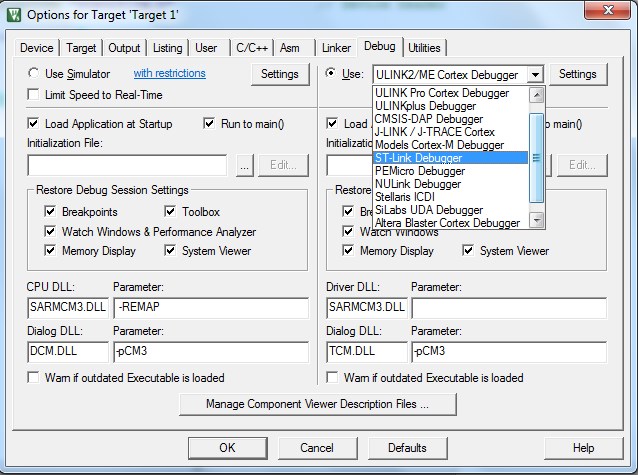Go to the Output tab
This screenshot has height=475, width=638.
click(x=124, y=48)
